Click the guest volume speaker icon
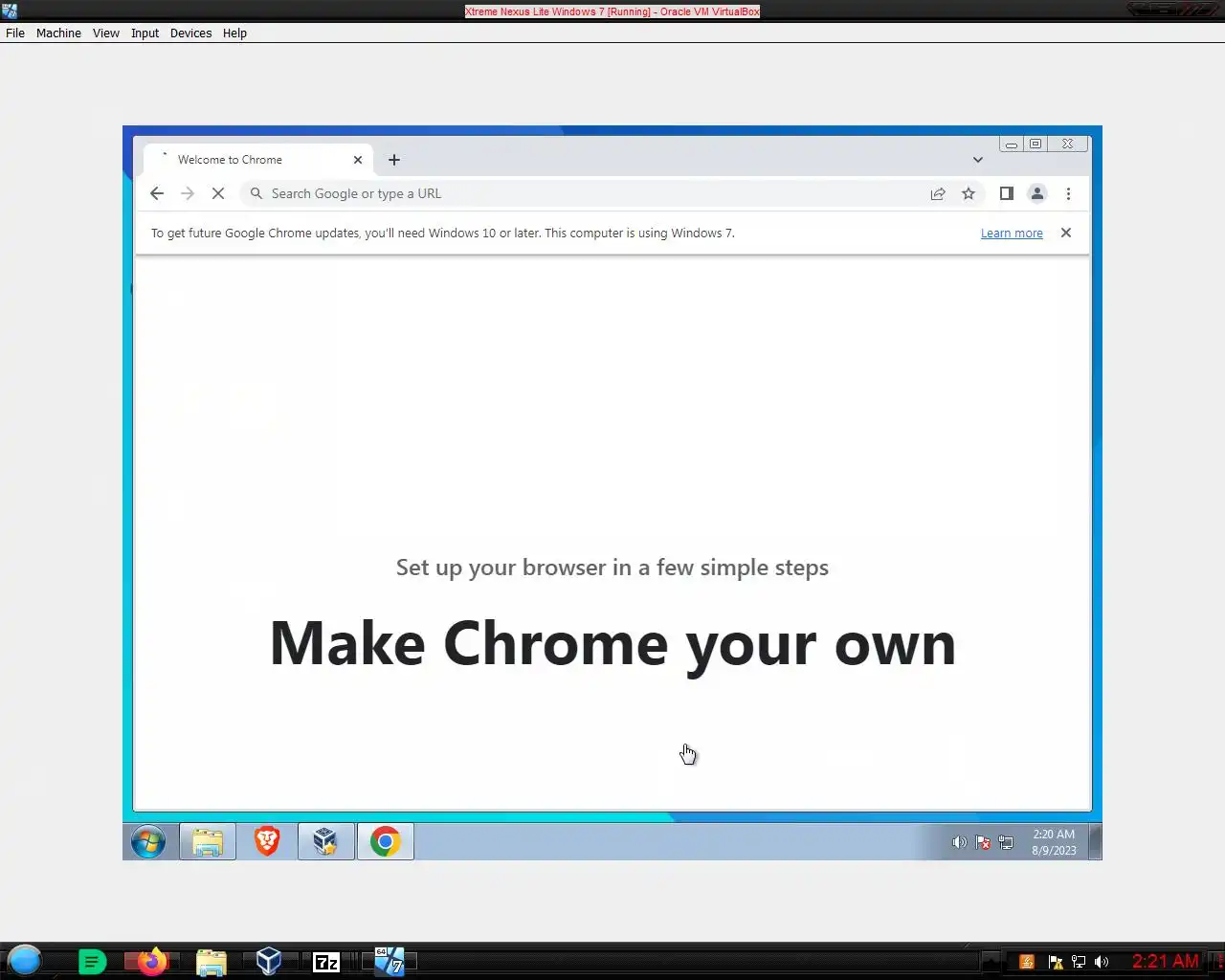1225x980 pixels. [x=959, y=842]
